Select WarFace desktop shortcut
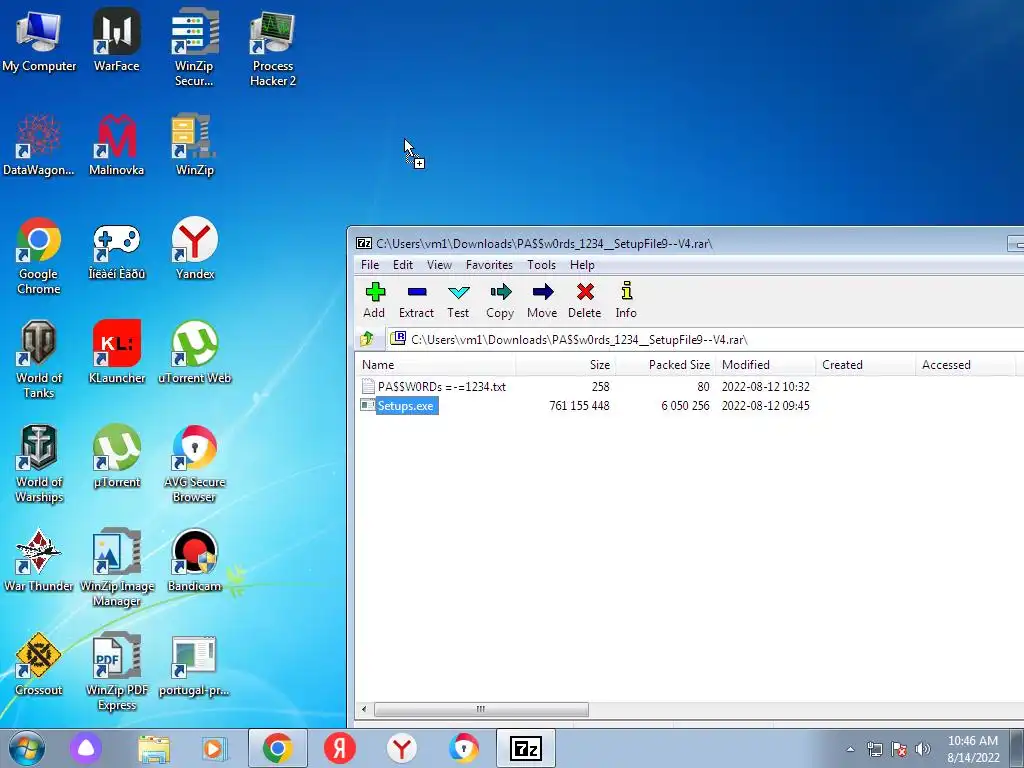 116,41
